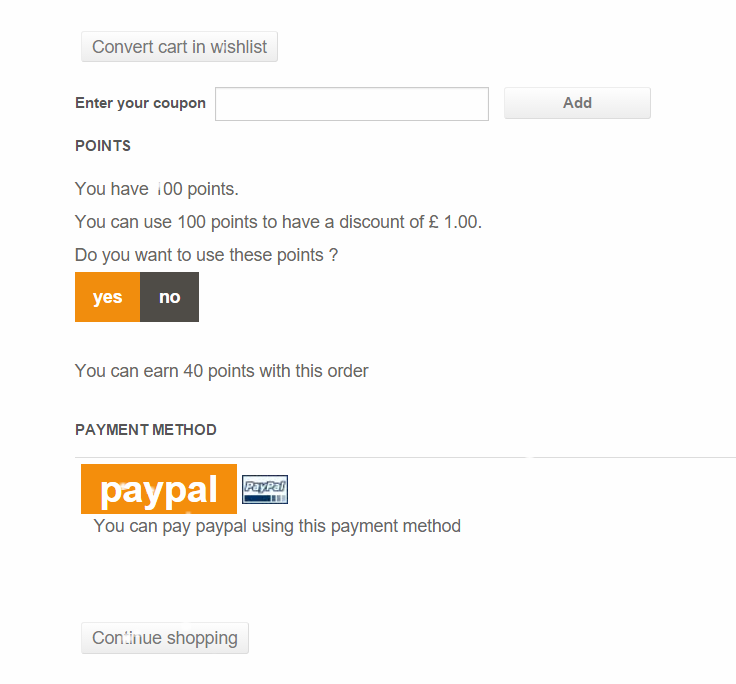Viewport: 736px width, 684px height.
Task: Choose no for using points
Action: point(170,297)
